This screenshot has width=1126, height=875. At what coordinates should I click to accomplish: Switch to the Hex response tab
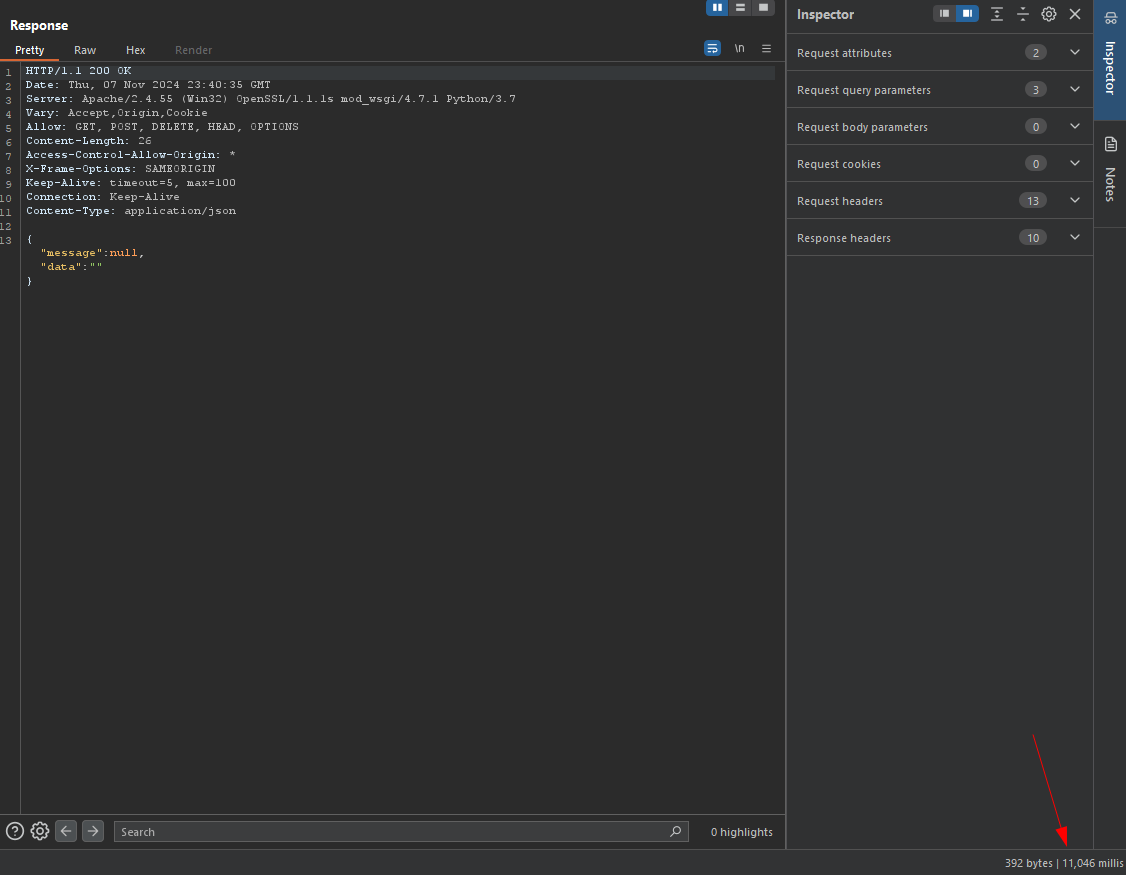point(136,50)
